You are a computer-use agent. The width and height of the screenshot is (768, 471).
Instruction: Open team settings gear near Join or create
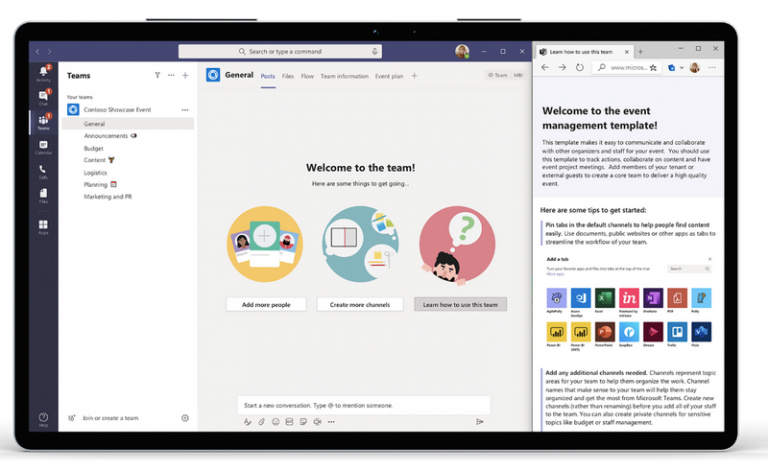tap(185, 418)
